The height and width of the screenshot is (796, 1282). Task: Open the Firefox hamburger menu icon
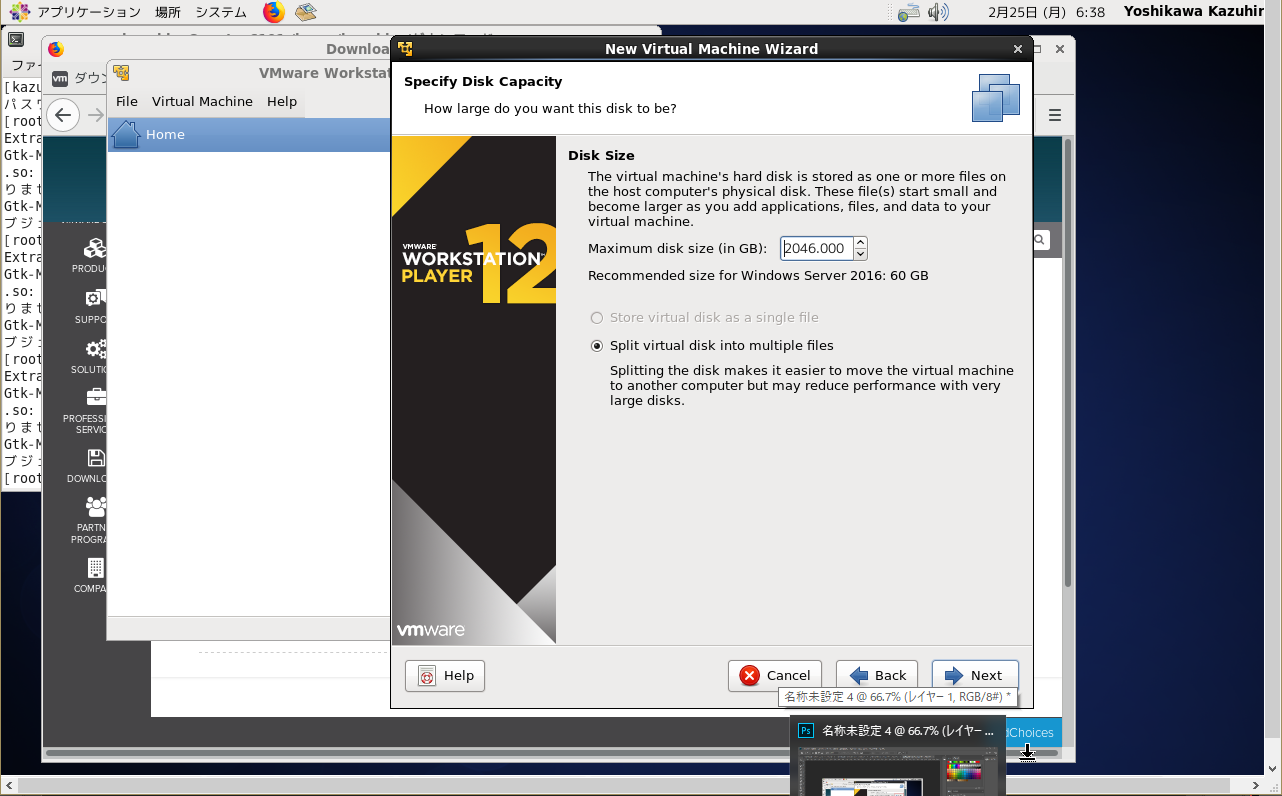[x=1054, y=115]
